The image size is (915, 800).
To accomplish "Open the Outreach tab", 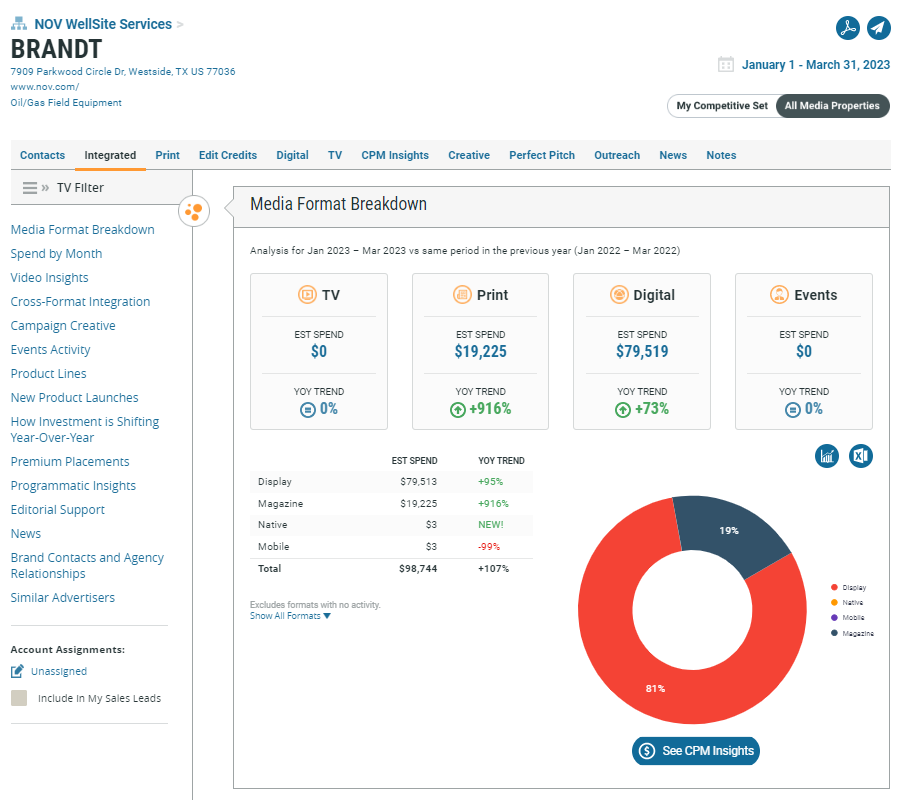I will tap(617, 155).
